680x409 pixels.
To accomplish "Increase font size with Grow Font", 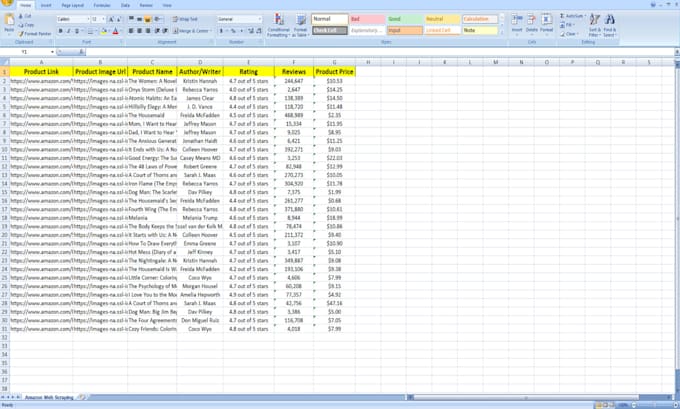I will pos(111,19).
